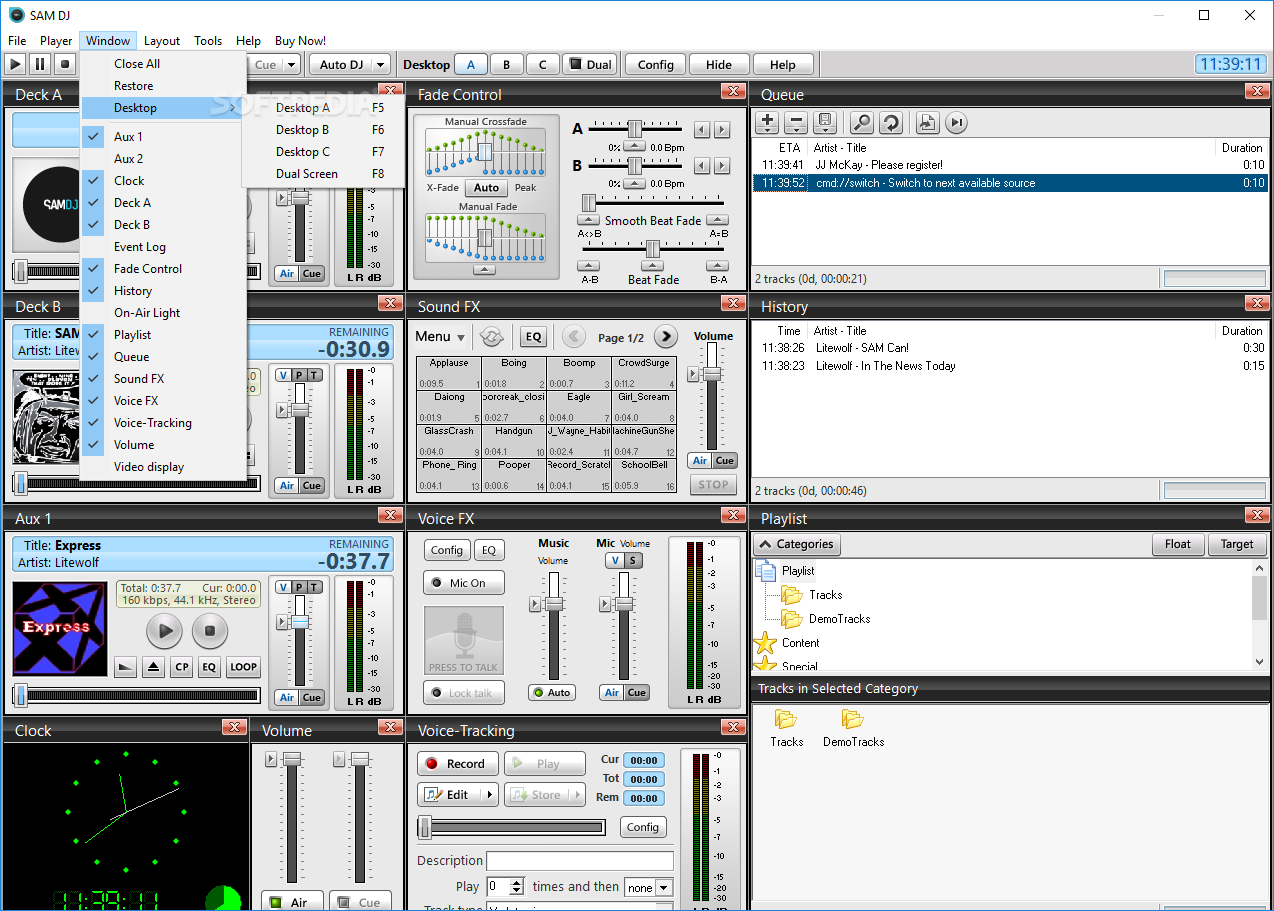Enable On-Air Light in Window menu
The width and height of the screenshot is (1274, 911).
(x=163, y=313)
